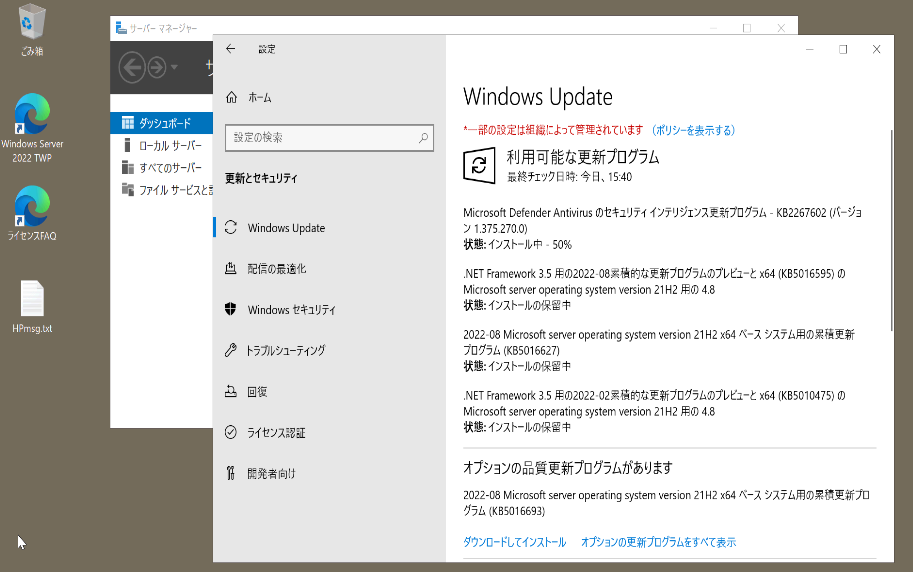
Task: Click the トラブルシューティング wrench icon
Action: [231, 350]
